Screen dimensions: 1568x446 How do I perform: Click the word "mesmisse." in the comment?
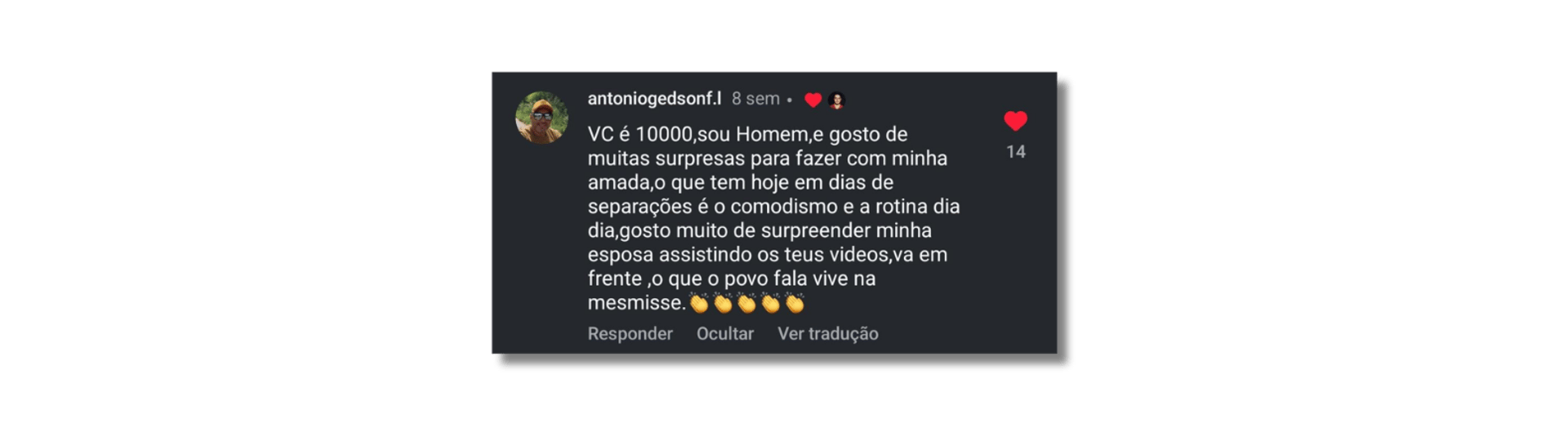636,303
